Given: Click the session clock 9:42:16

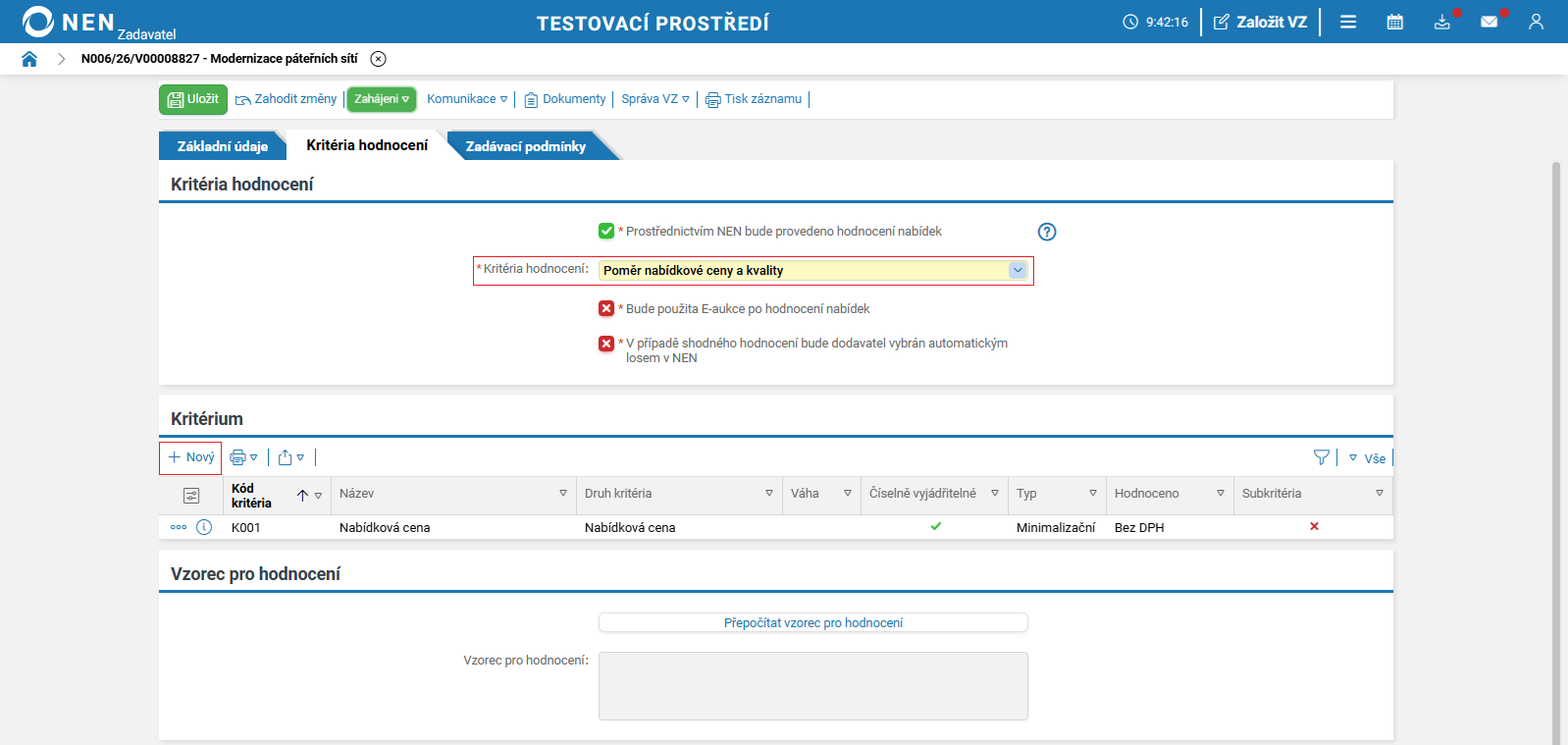Looking at the screenshot, I should pos(1156,22).
